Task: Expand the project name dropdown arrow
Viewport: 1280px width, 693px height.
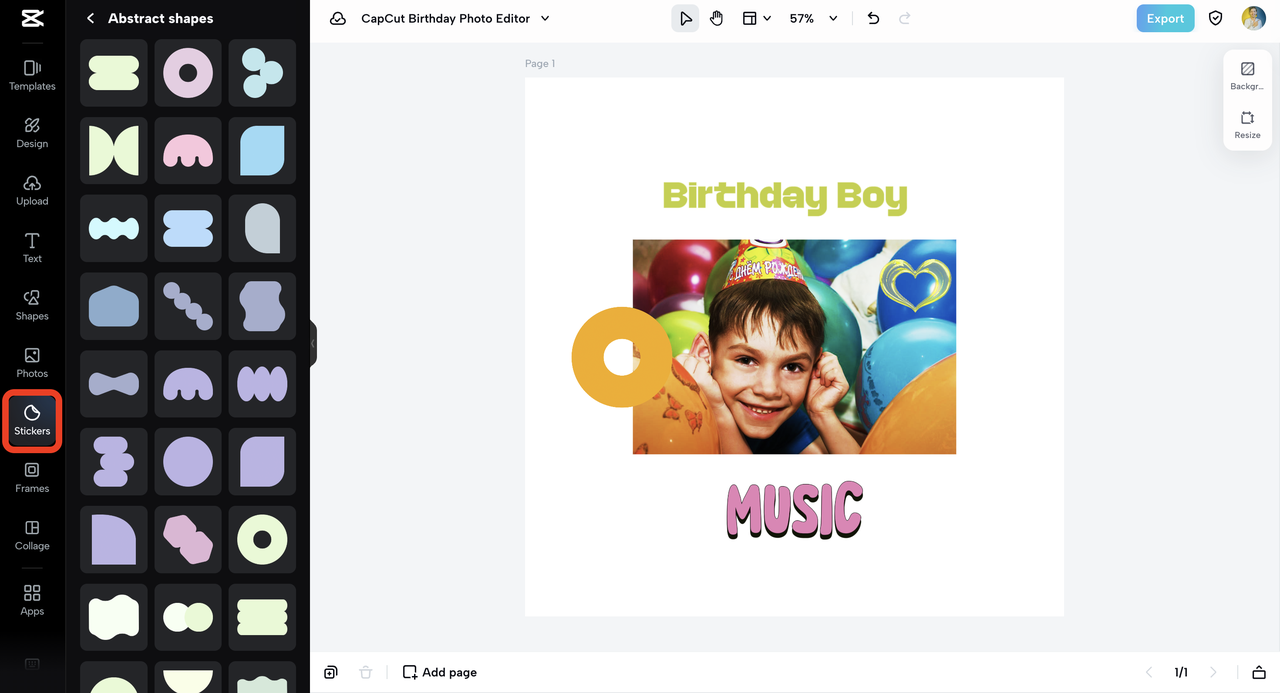Action: pos(545,18)
